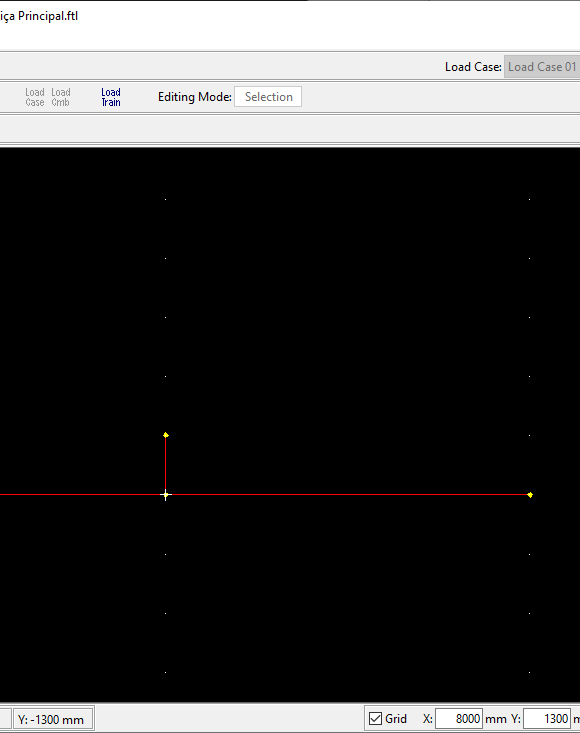Click the grid point directly below the junction node
Viewport: 580px width, 733px height.
tap(165, 554)
